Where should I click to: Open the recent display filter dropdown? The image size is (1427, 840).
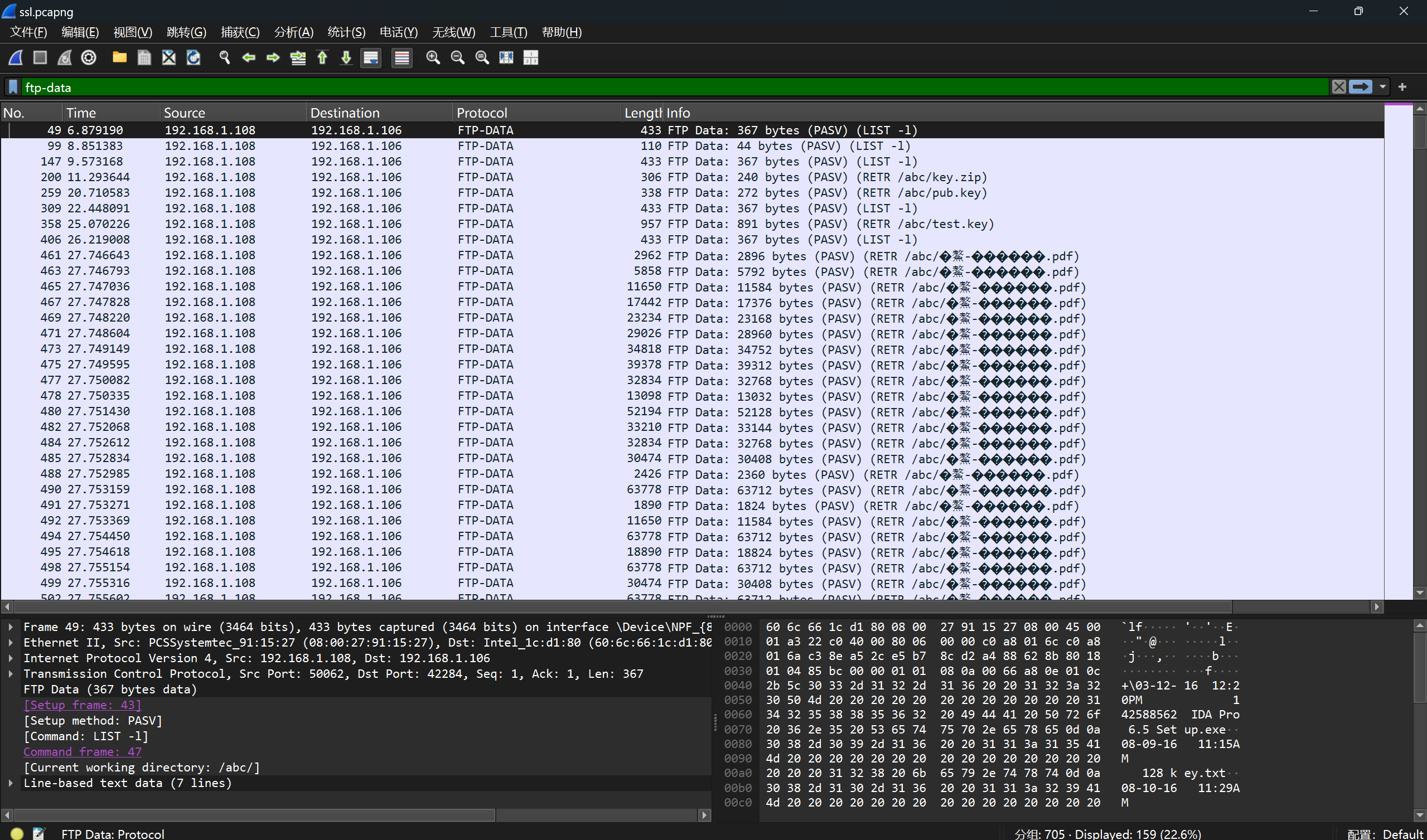coord(1383,87)
